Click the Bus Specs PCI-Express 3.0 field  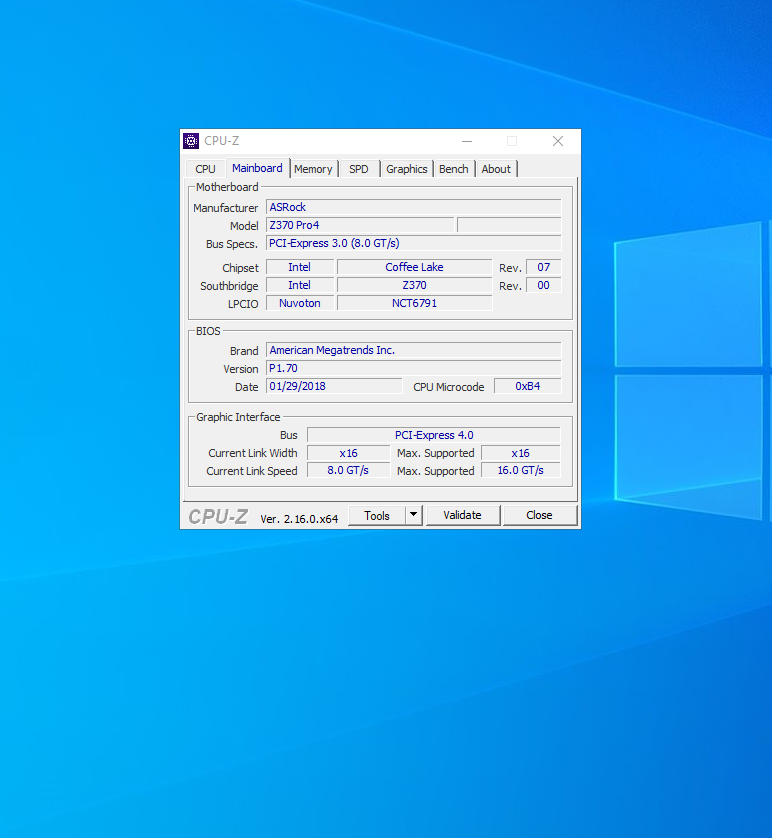[x=414, y=243]
